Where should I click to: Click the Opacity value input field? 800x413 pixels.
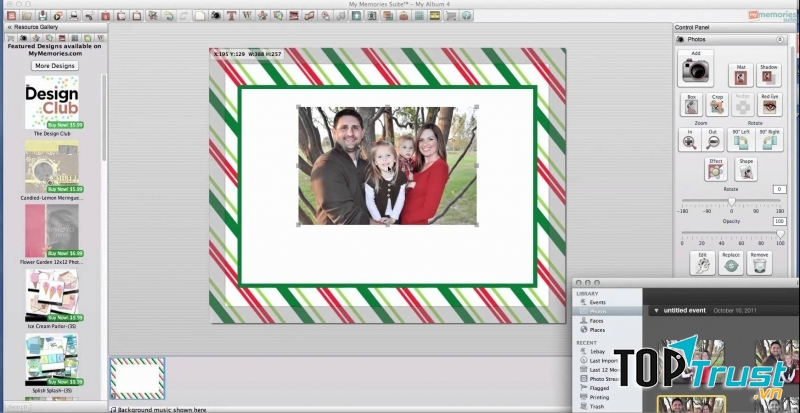779,222
